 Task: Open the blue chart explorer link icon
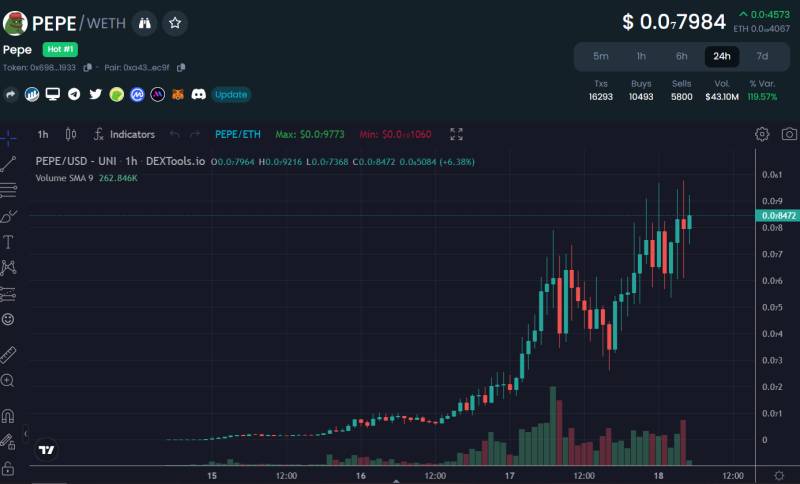tap(32, 94)
